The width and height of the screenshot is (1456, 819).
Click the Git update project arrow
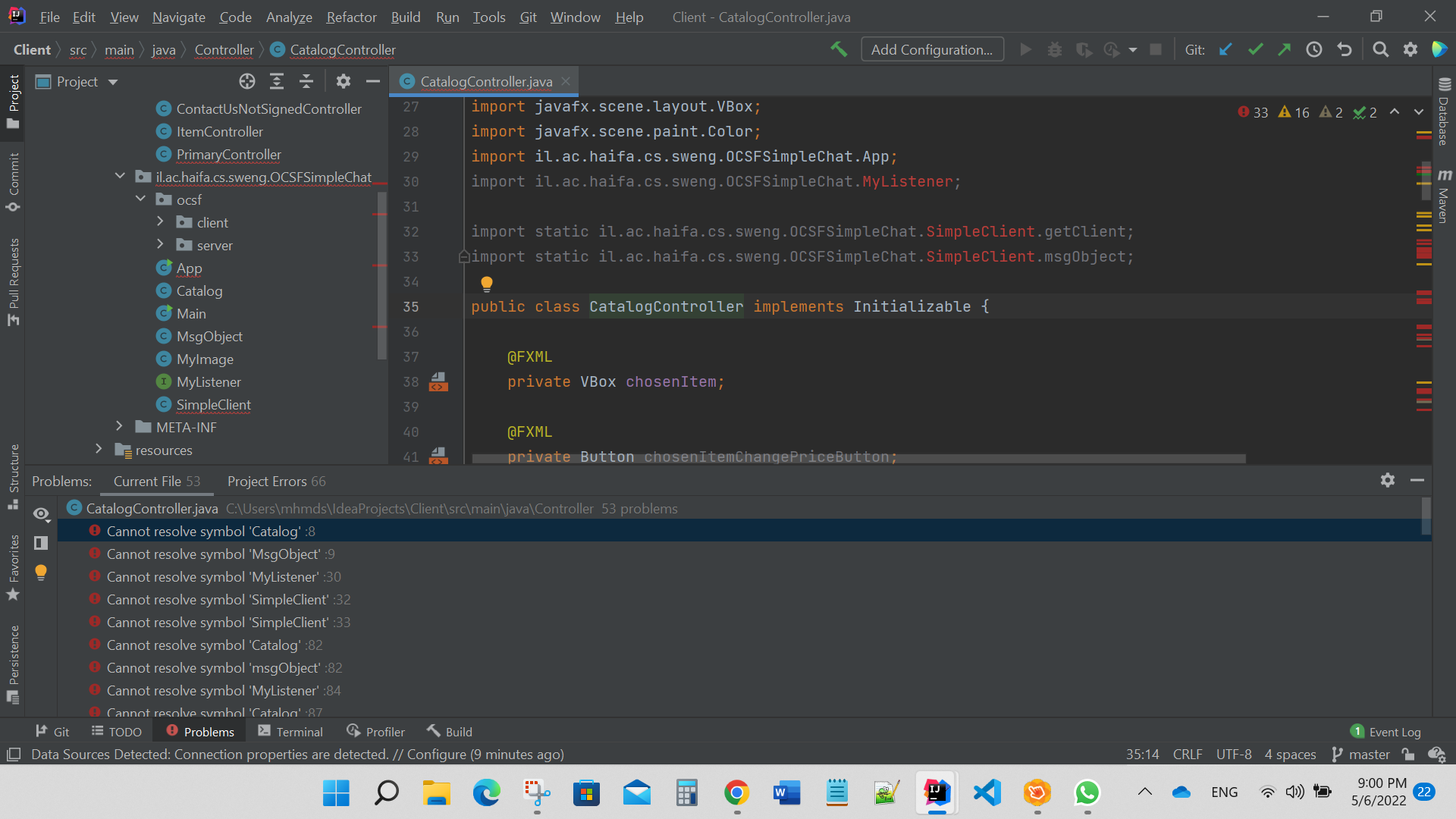(1225, 49)
